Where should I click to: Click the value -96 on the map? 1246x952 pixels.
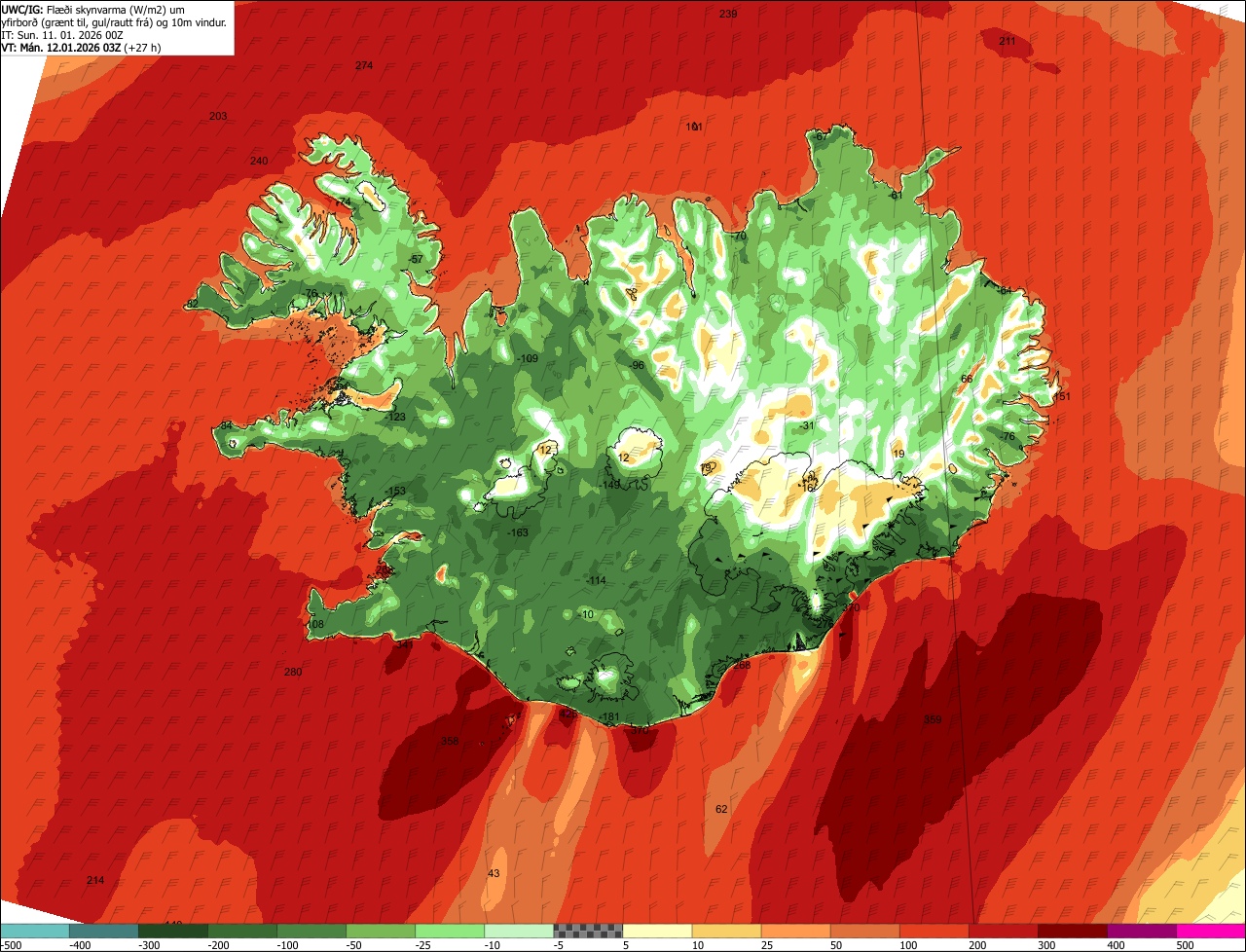(x=637, y=365)
